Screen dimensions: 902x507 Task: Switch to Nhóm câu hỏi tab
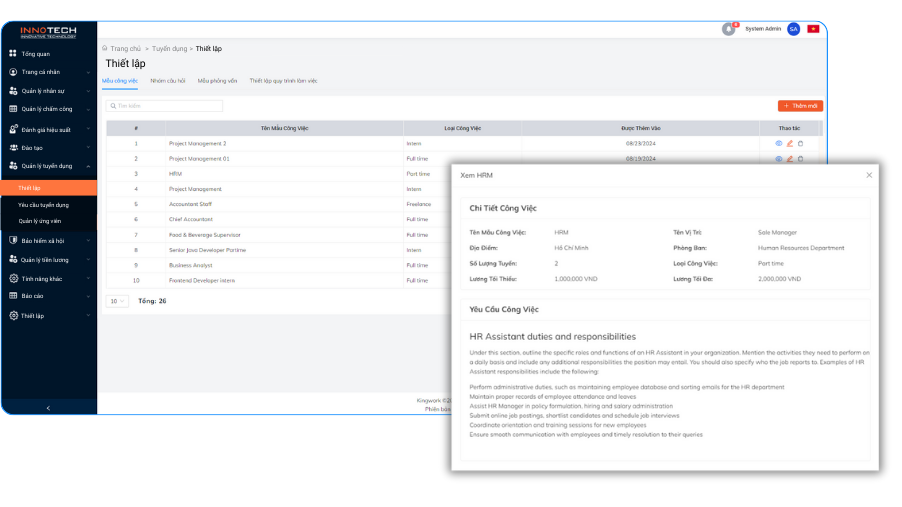tap(167, 80)
